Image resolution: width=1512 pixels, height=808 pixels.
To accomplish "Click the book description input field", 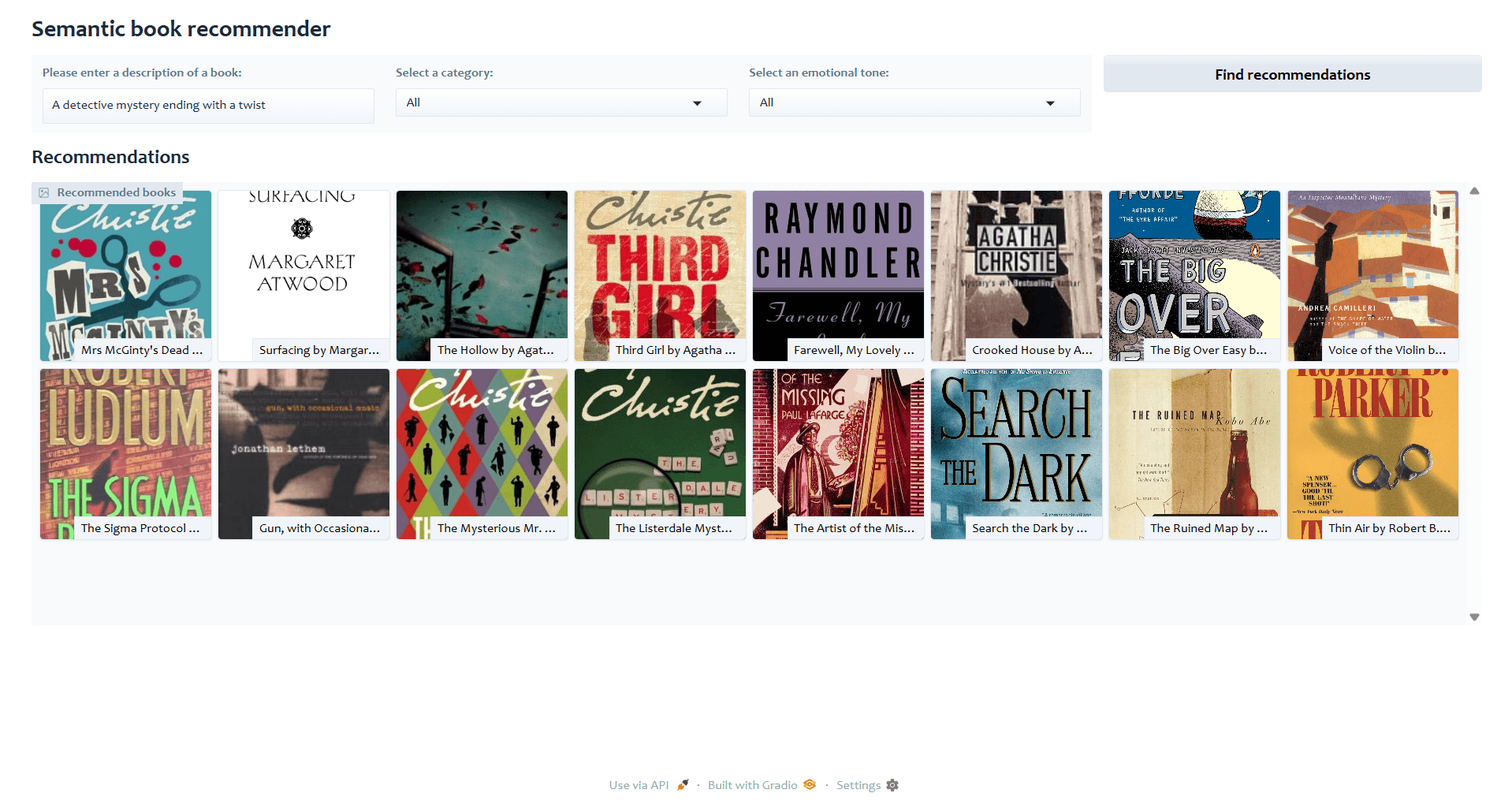I will 207,105.
